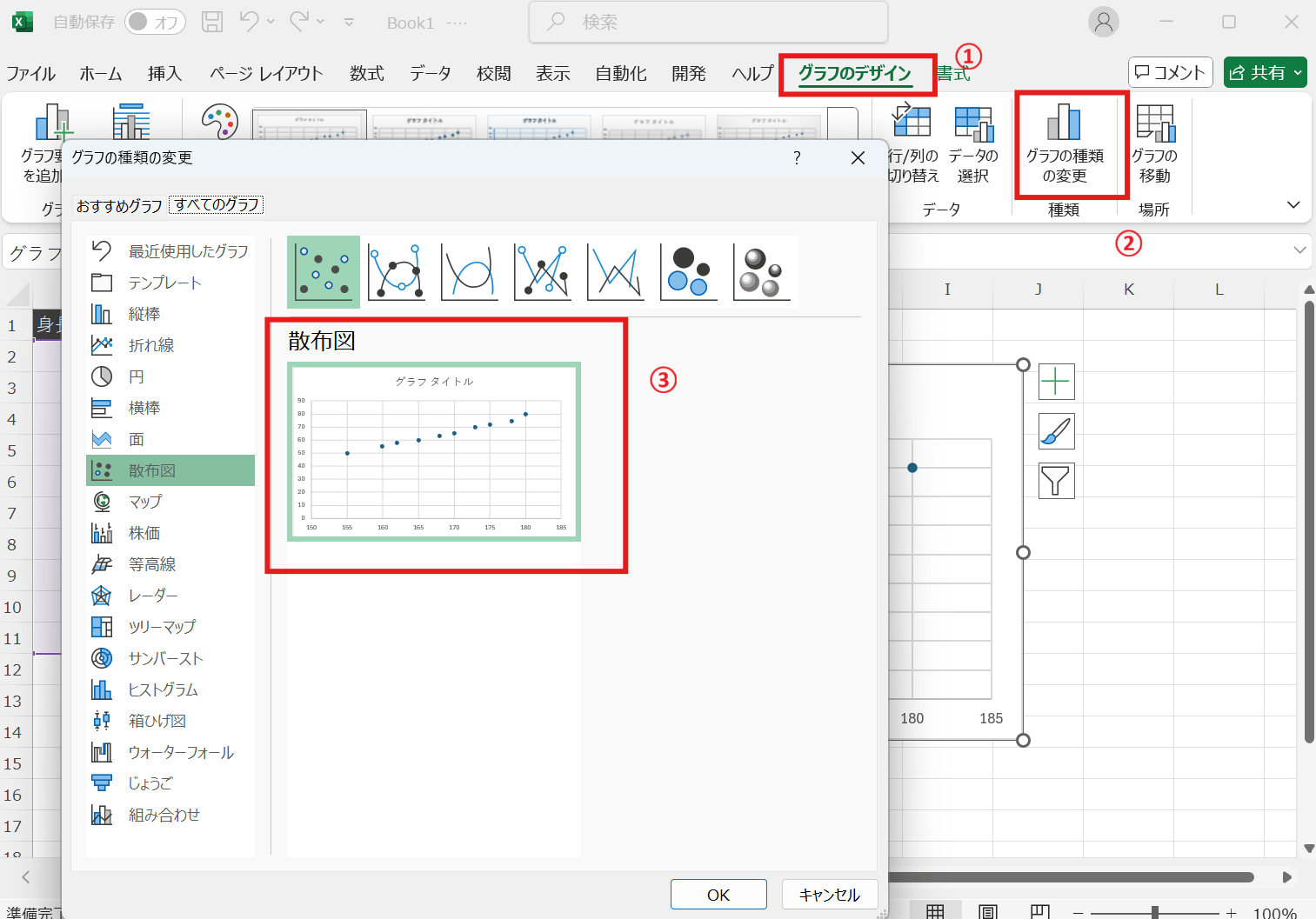Select the レーダー chart category
Screen dimensions: 1316x919
(x=152, y=595)
